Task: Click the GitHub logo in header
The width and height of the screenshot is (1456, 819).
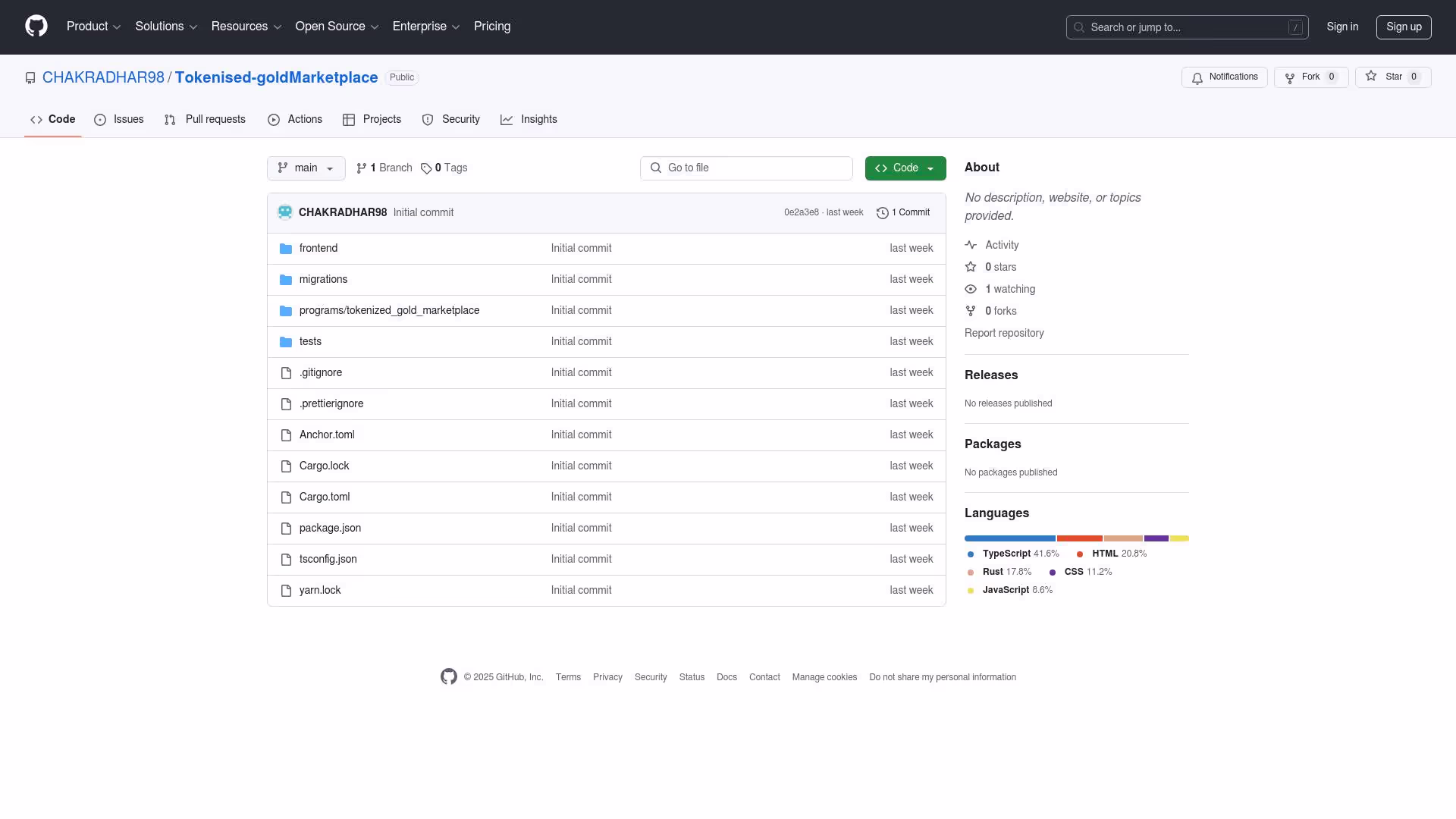Action: pos(36,27)
